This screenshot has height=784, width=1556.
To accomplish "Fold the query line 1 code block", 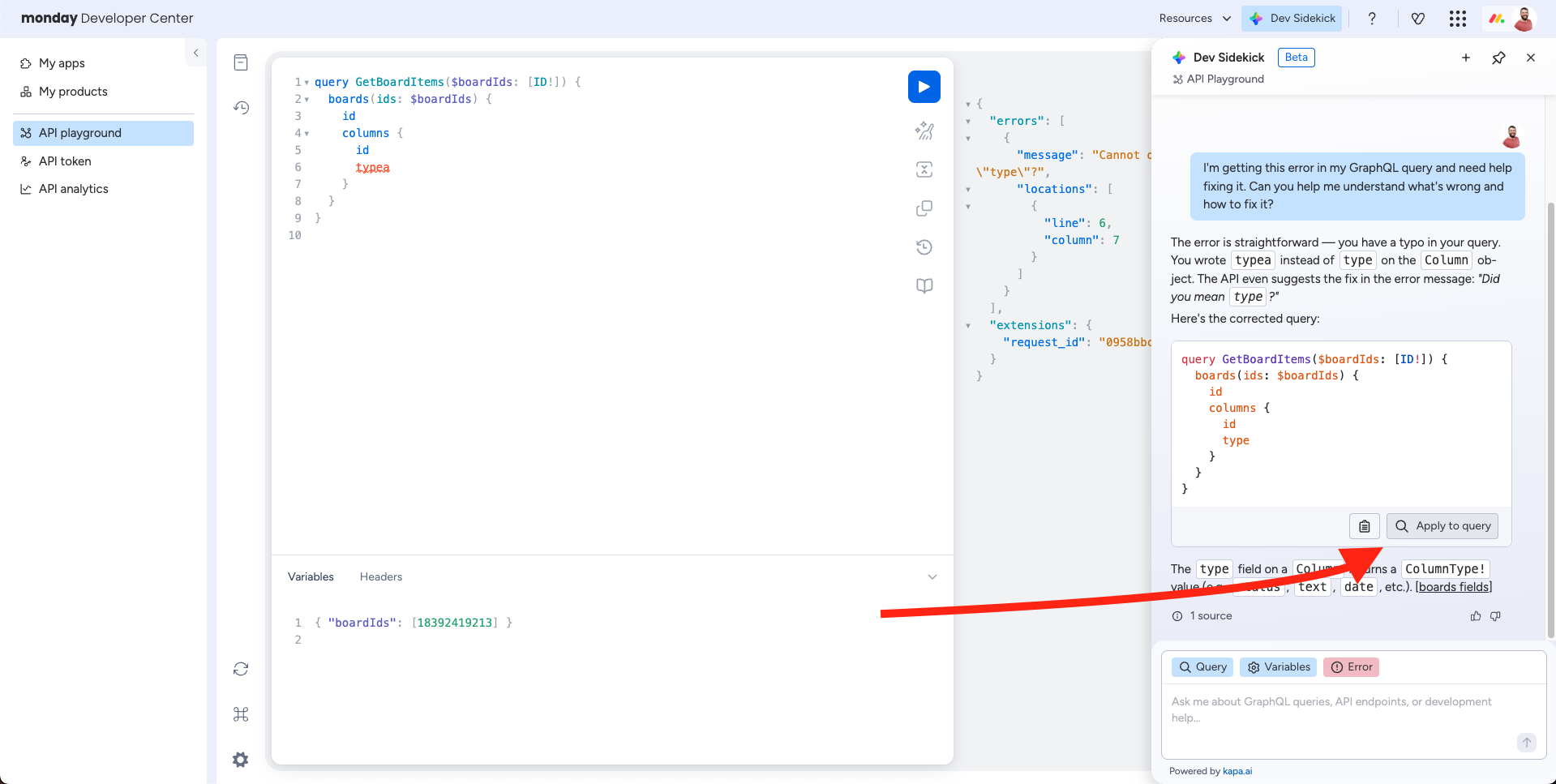I will [x=306, y=83].
